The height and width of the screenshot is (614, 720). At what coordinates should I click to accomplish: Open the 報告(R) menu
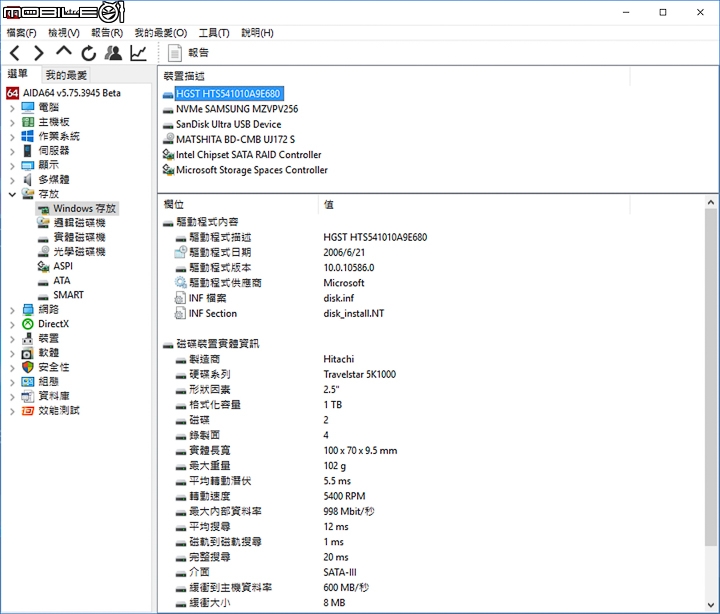pyautogui.click(x=107, y=33)
